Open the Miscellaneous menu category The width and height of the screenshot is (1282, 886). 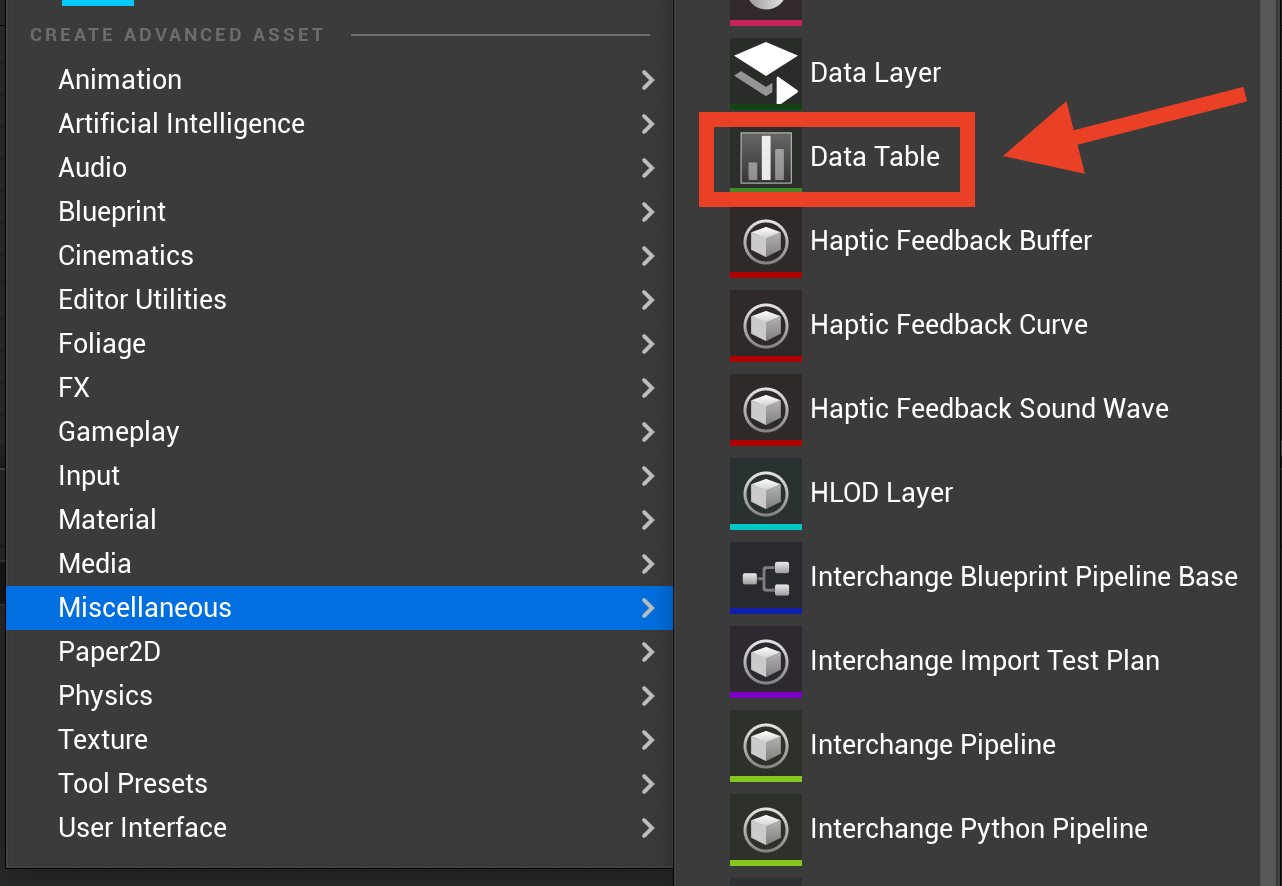(x=339, y=608)
